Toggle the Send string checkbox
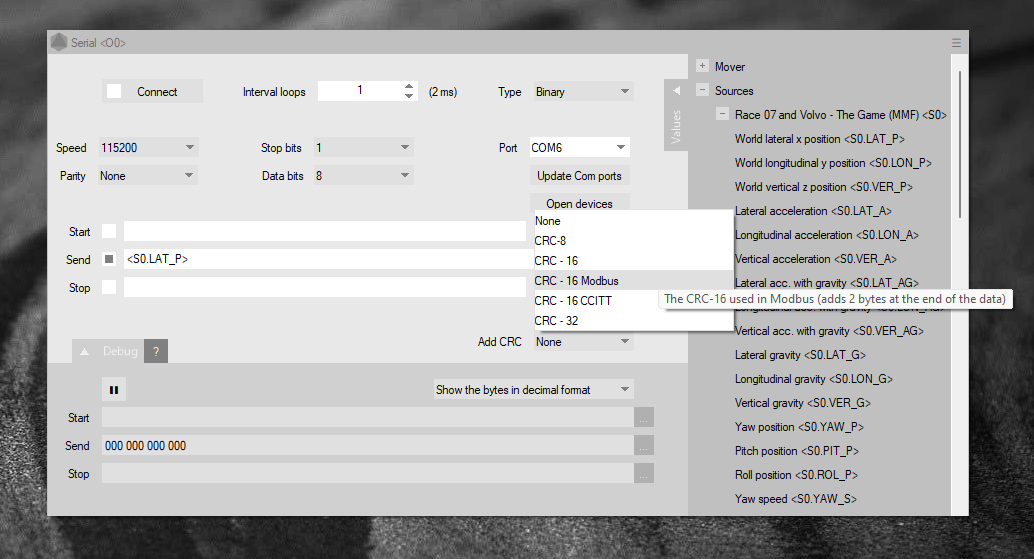 109,260
